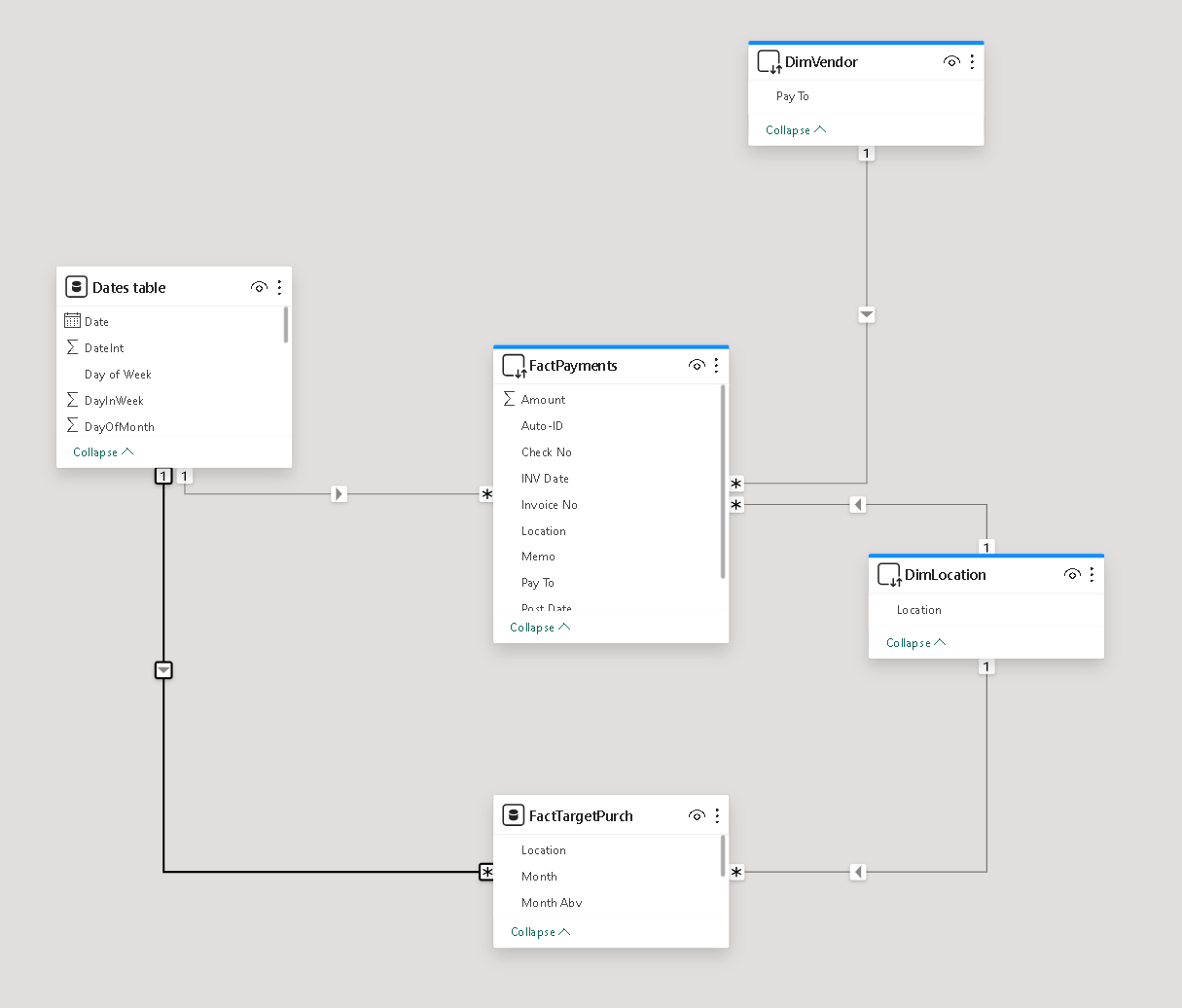Click the many (*) marker at FactPayments left edge
Image resolution: width=1182 pixels, height=1008 pixels.
tap(486, 494)
